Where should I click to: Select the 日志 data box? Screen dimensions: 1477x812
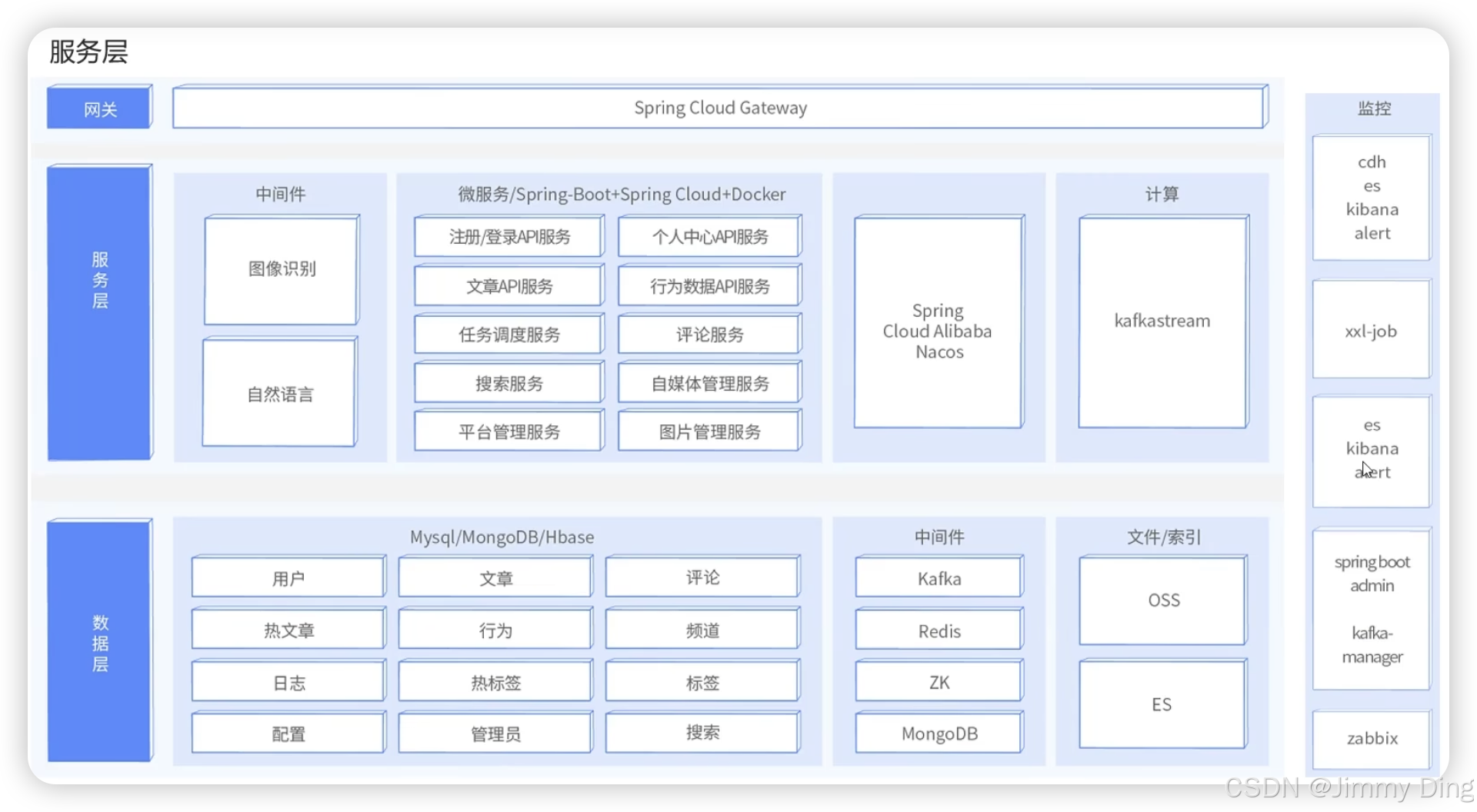288,681
